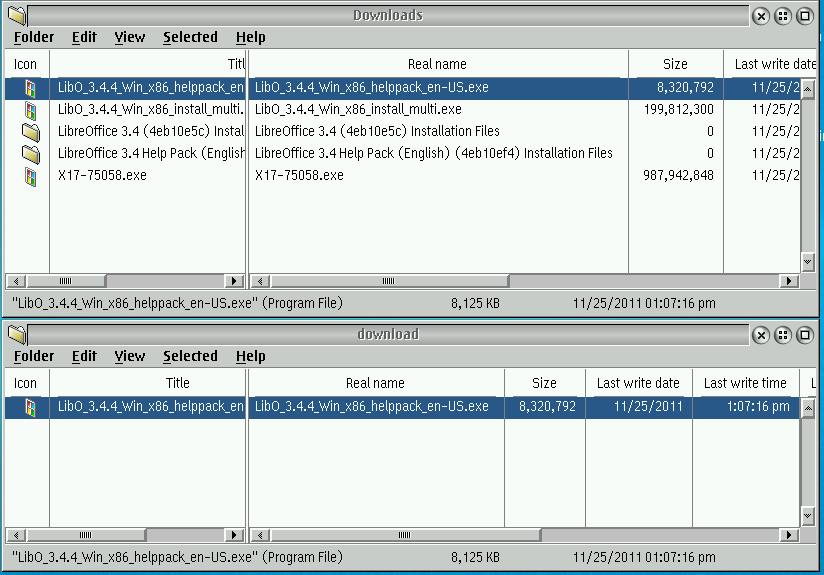Close the download window
This screenshot has width=824, height=575.
point(760,335)
